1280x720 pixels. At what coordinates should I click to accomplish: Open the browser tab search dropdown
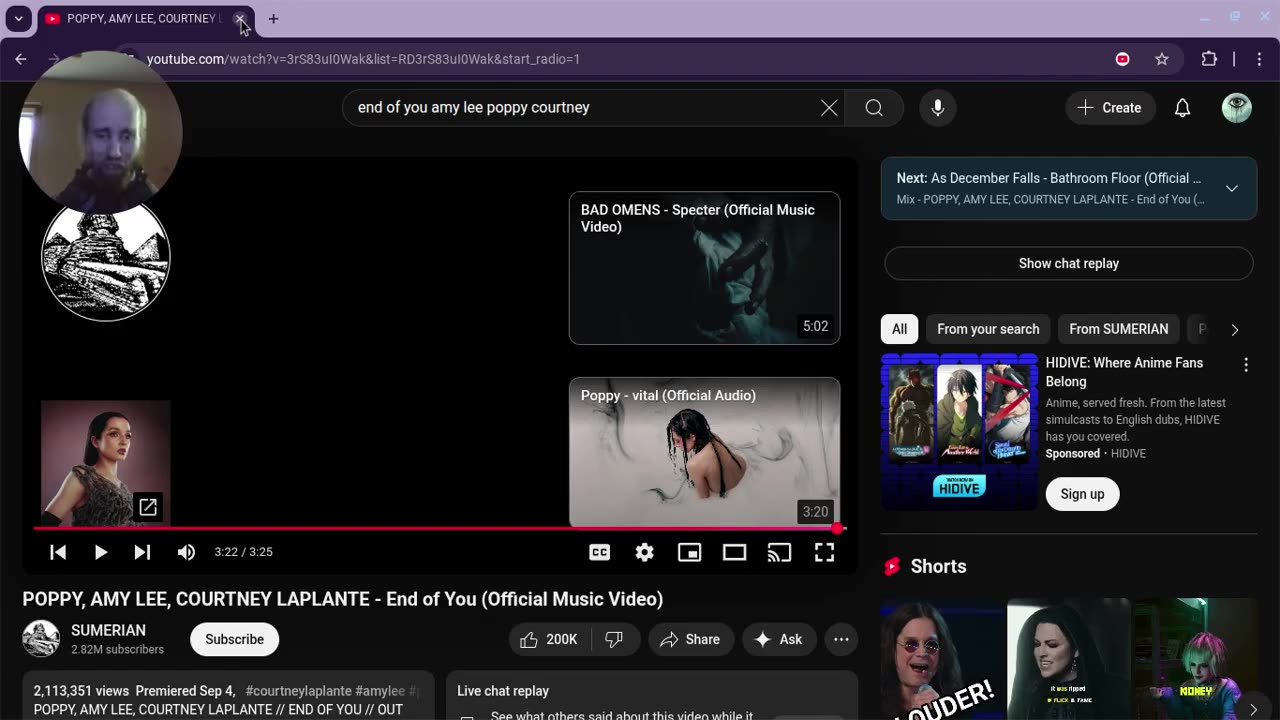coord(18,18)
